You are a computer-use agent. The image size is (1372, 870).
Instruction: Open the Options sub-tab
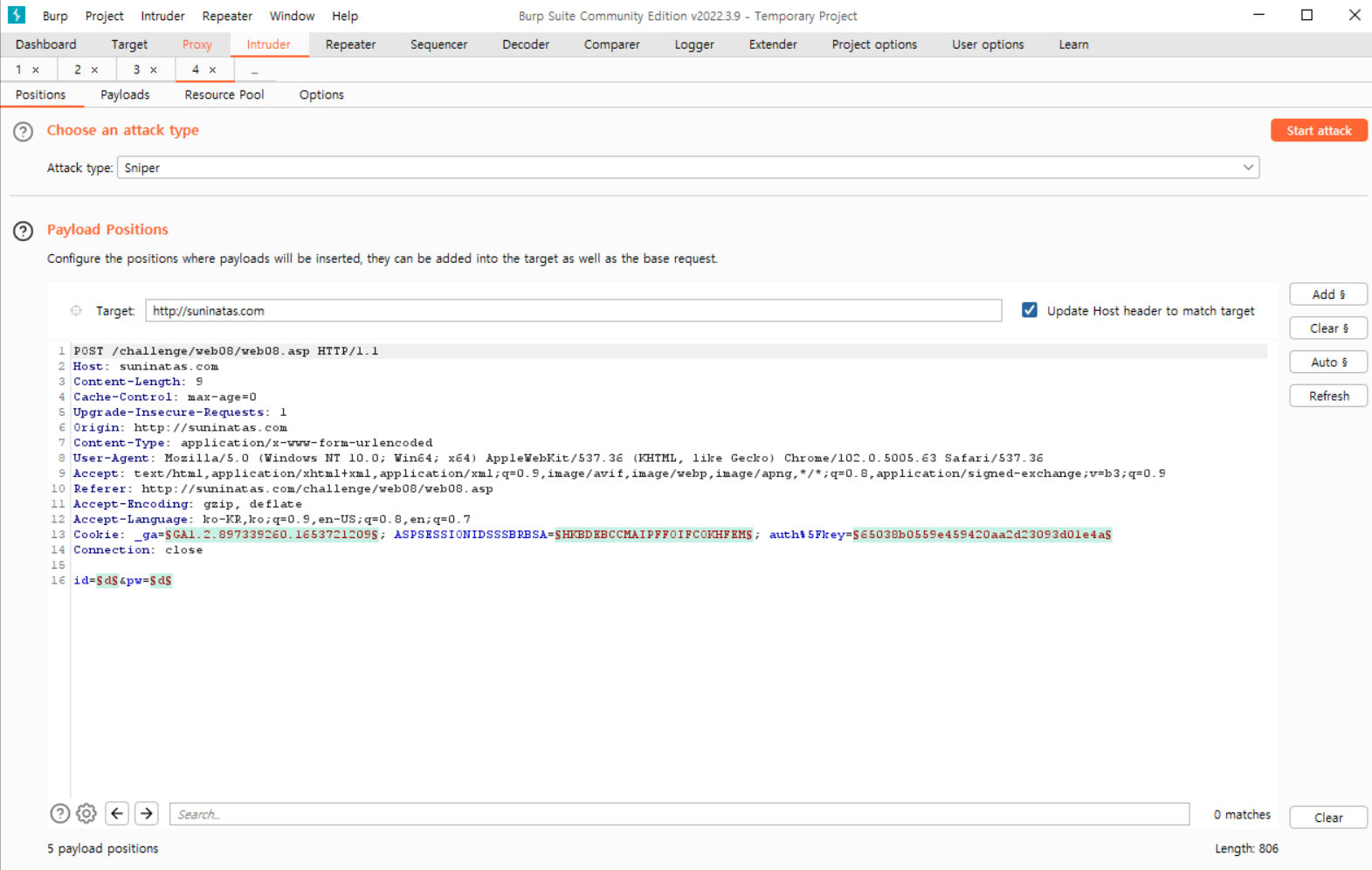pos(321,94)
